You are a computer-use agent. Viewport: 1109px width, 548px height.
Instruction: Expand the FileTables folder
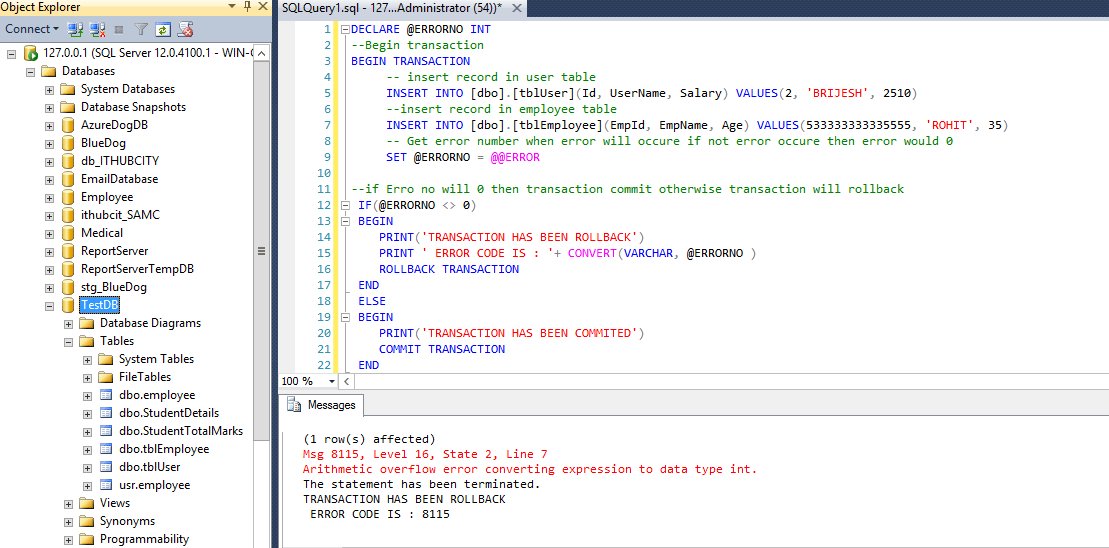(x=88, y=378)
